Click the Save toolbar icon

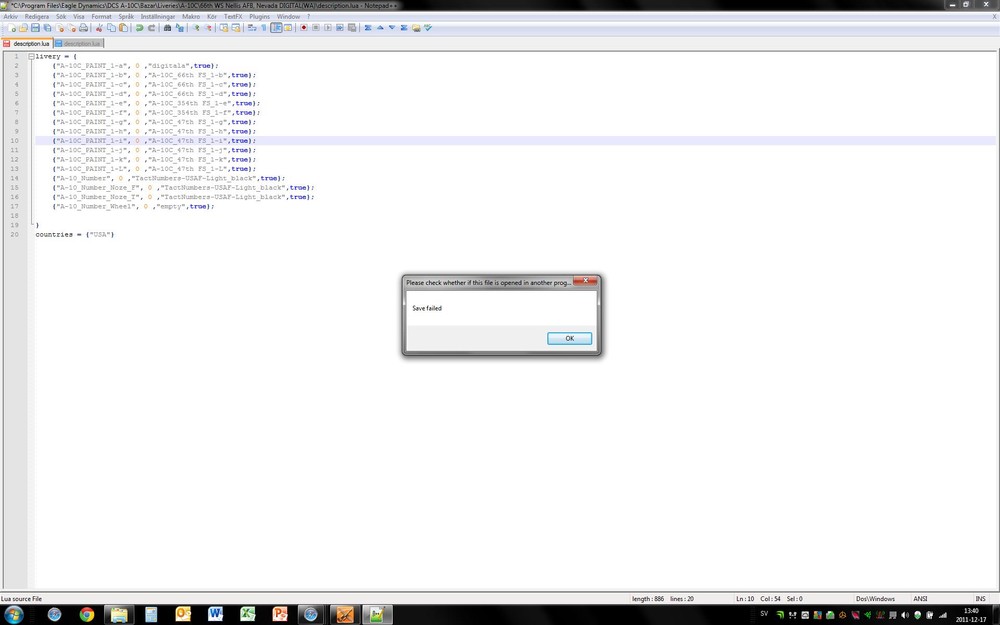(35, 28)
